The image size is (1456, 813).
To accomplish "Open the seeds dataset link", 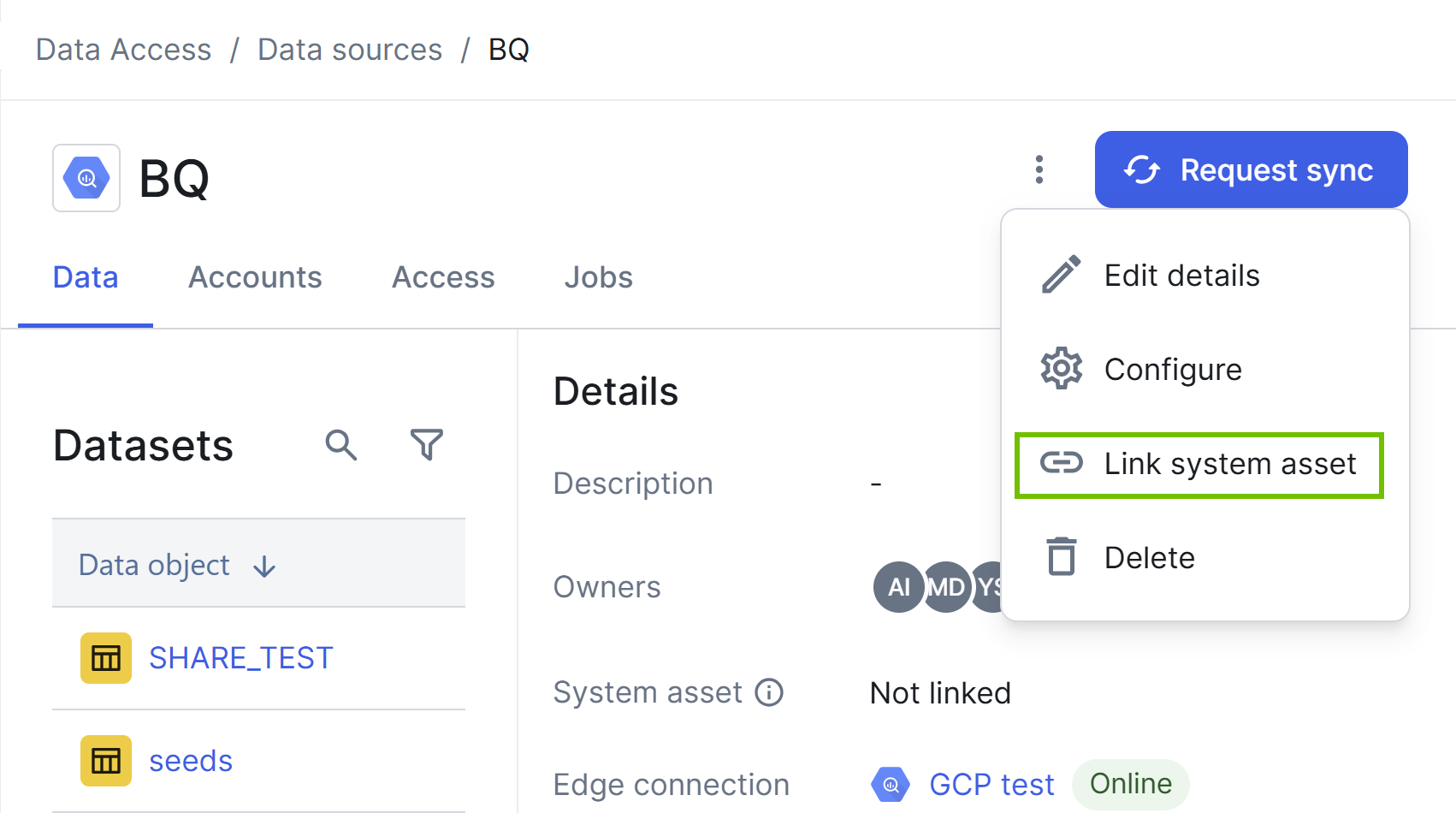I will (x=191, y=761).
